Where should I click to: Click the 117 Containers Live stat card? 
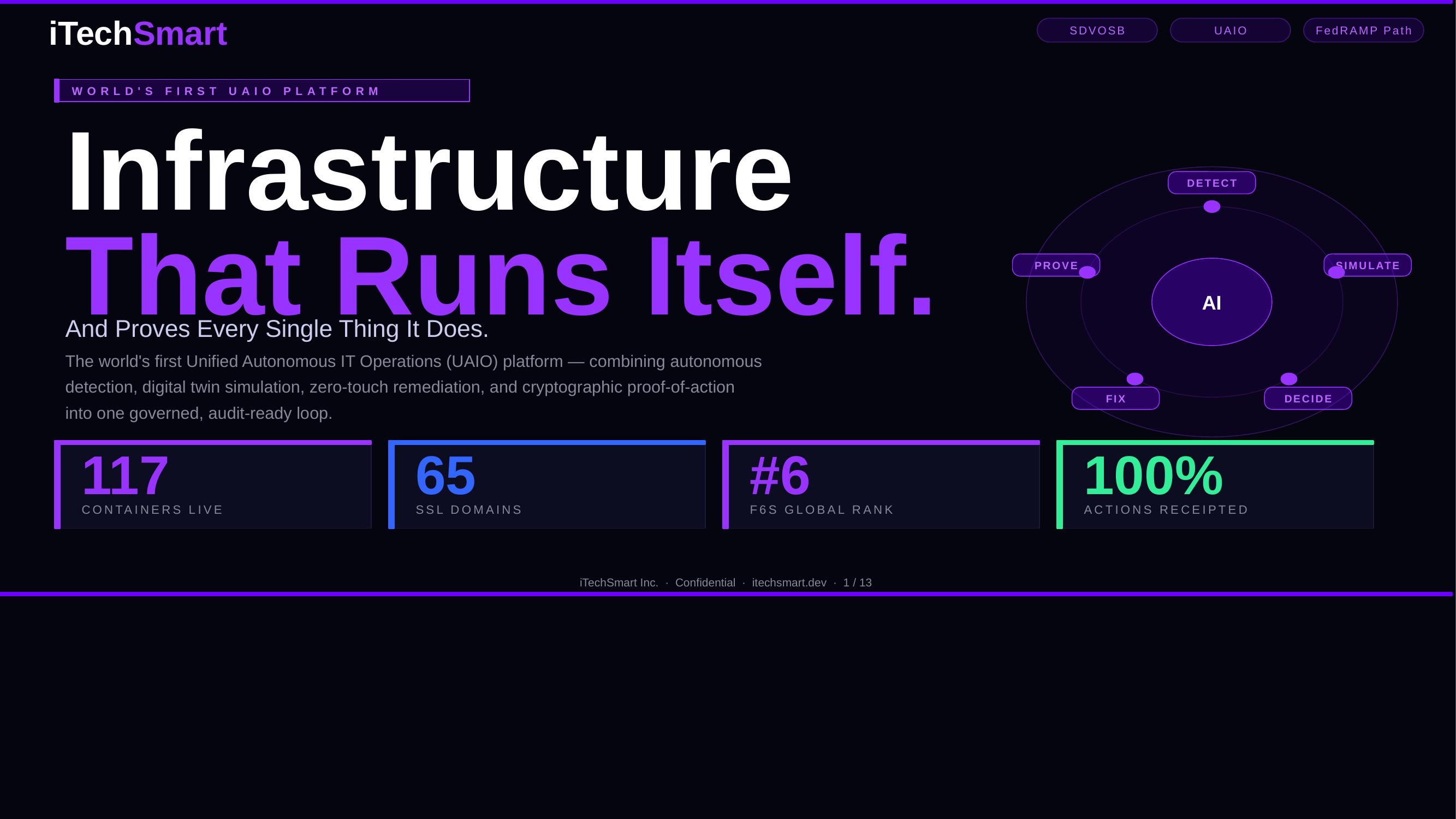coord(213,484)
